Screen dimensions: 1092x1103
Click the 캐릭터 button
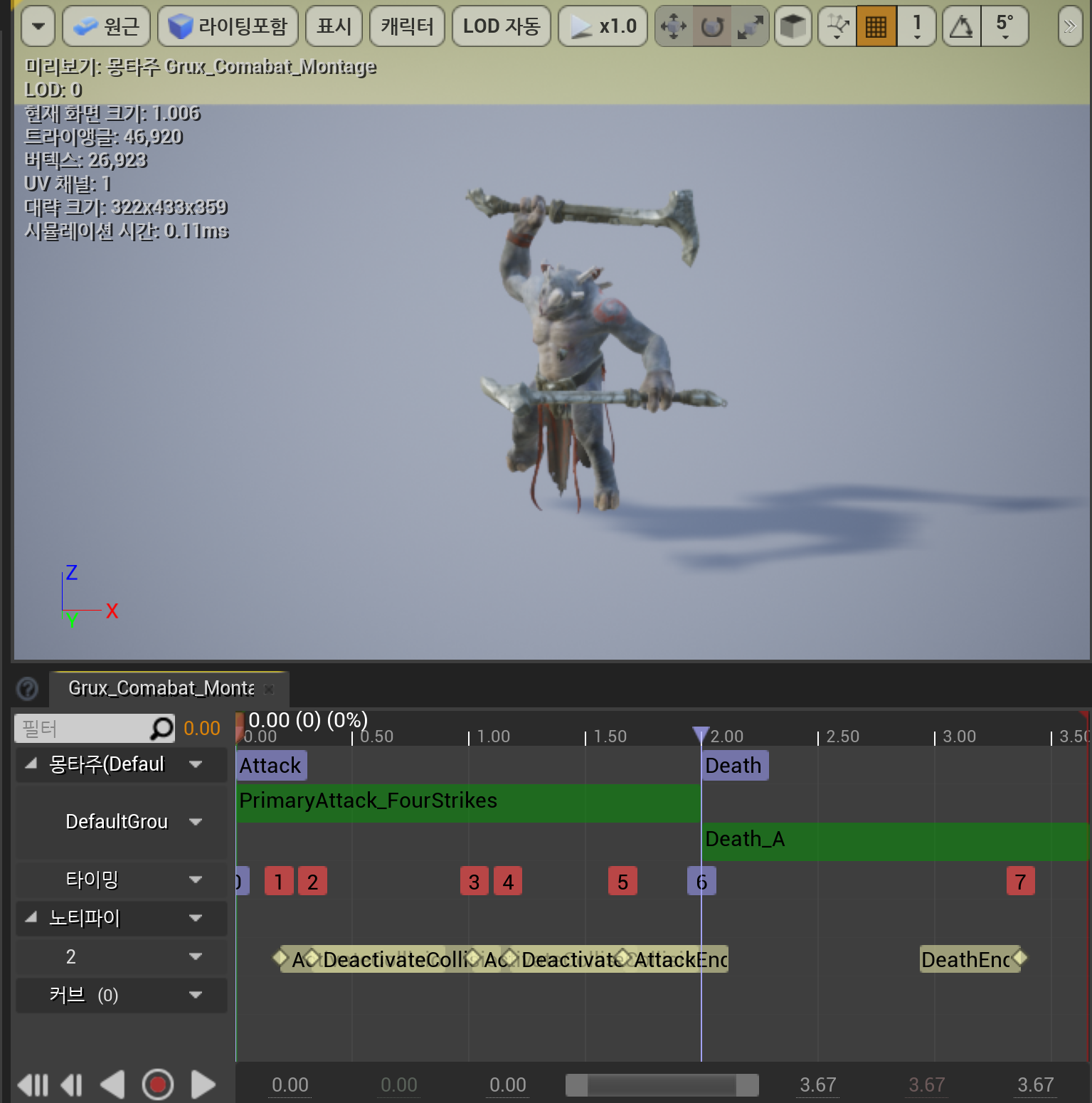(x=406, y=26)
